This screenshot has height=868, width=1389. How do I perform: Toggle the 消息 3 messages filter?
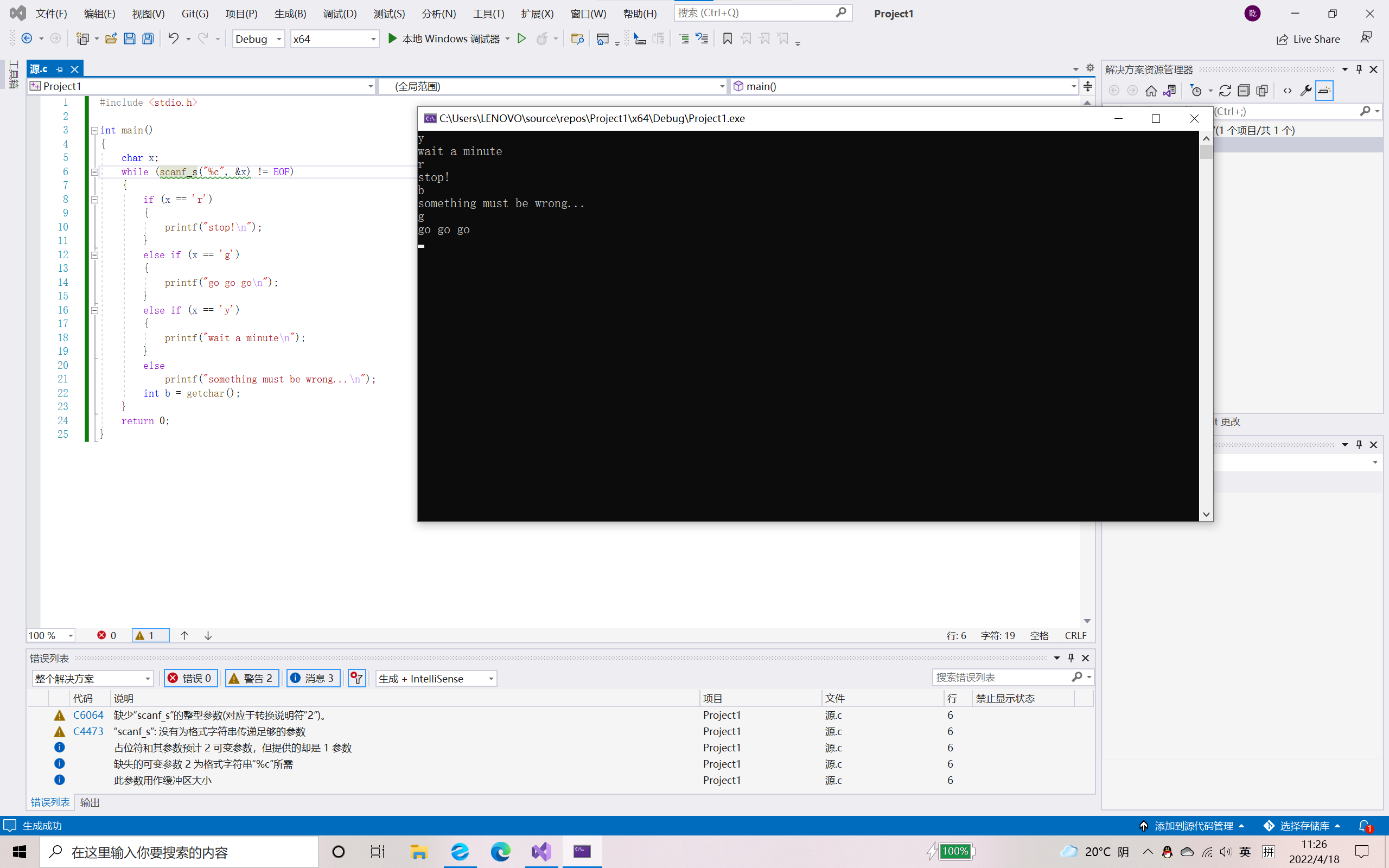[314, 679]
